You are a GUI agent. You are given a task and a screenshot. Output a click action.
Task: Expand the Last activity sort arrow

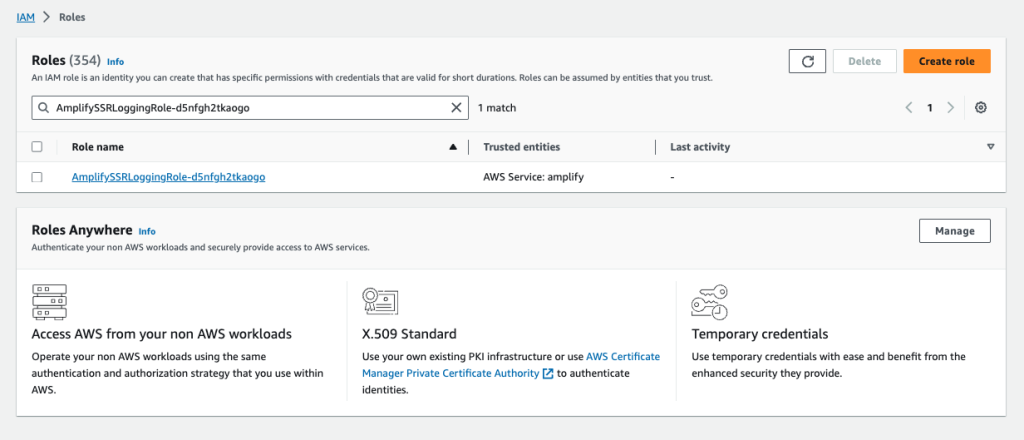point(991,148)
